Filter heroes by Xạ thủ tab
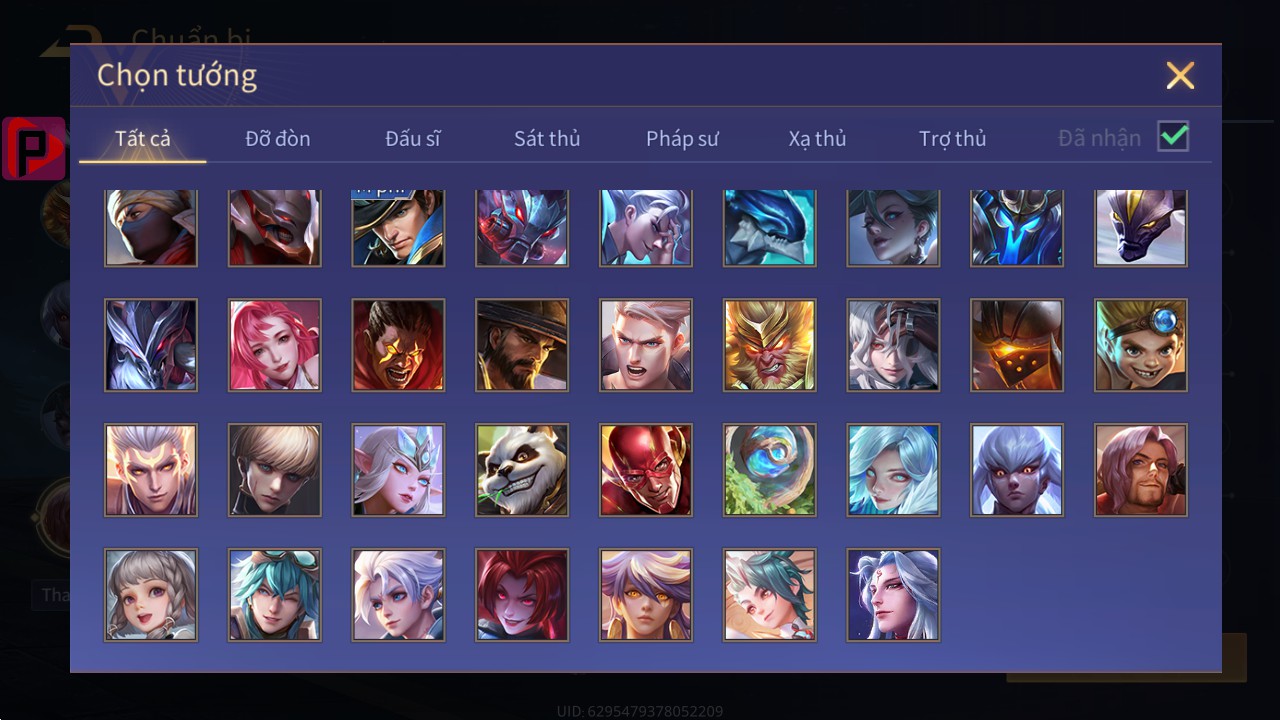Image resolution: width=1280 pixels, height=720 pixels. tap(817, 138)
